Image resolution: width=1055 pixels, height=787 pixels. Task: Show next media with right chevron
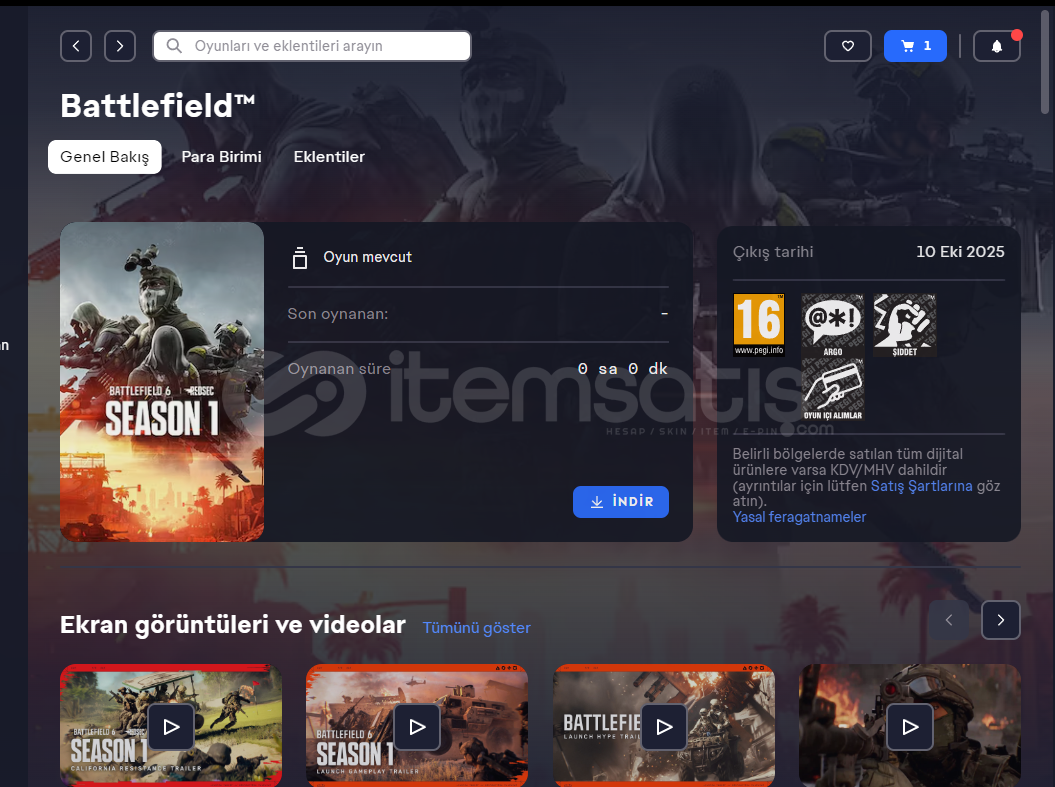pyautogui.click(x=1001, y=620)
